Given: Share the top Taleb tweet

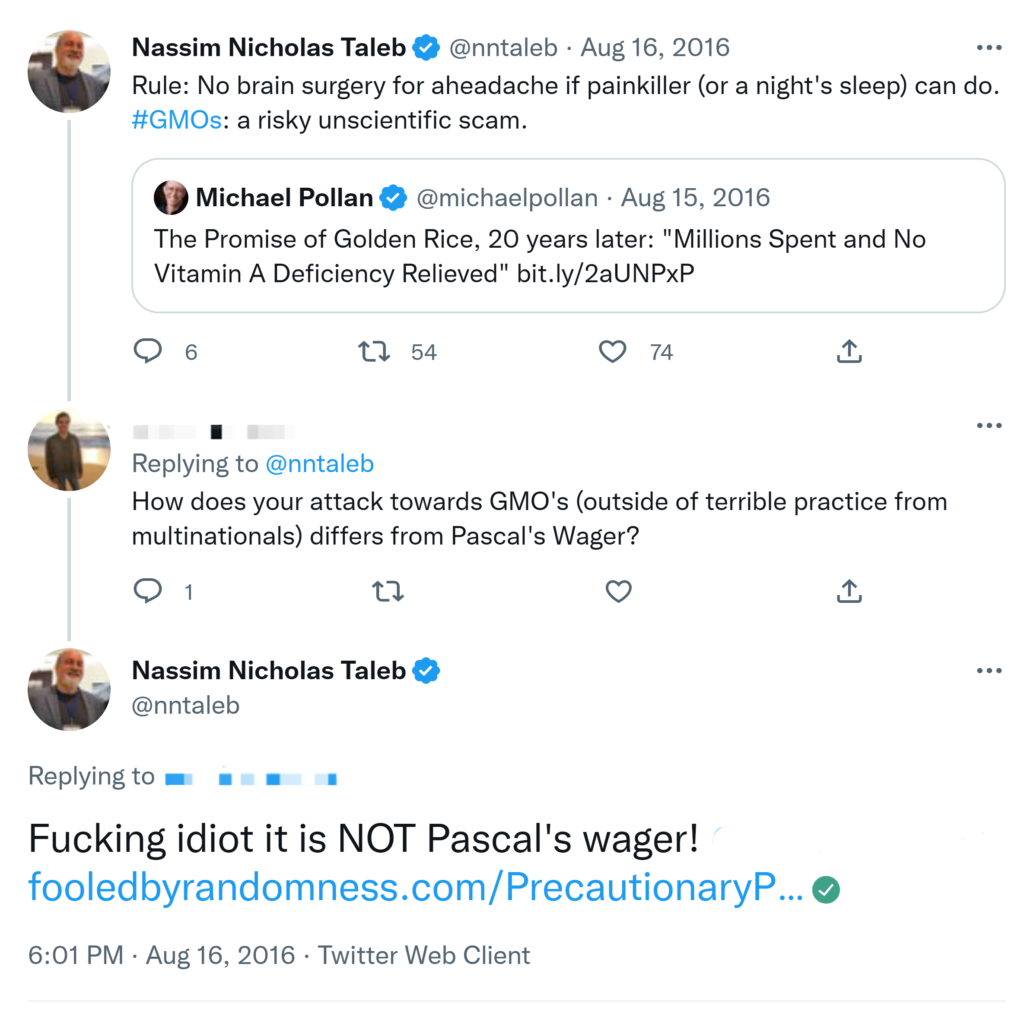Looking at the screenshot, I should pos(848,351).
